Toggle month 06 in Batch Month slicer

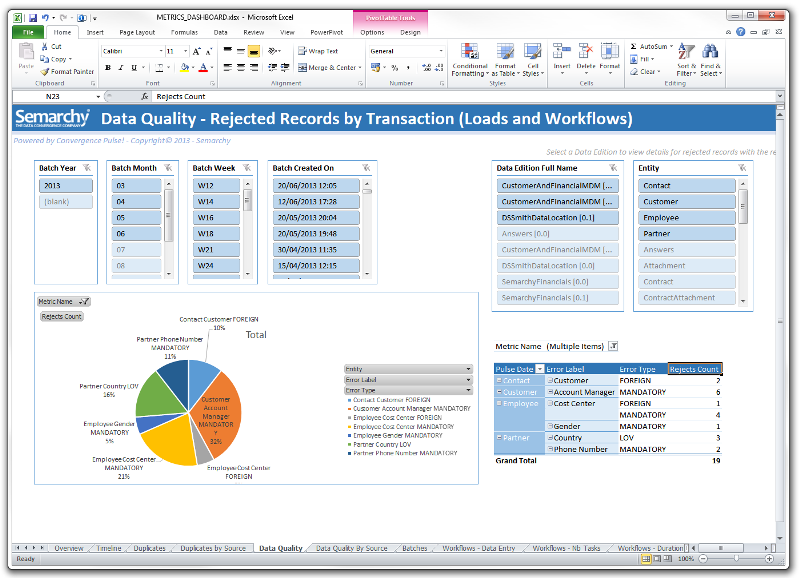(136, 234)
